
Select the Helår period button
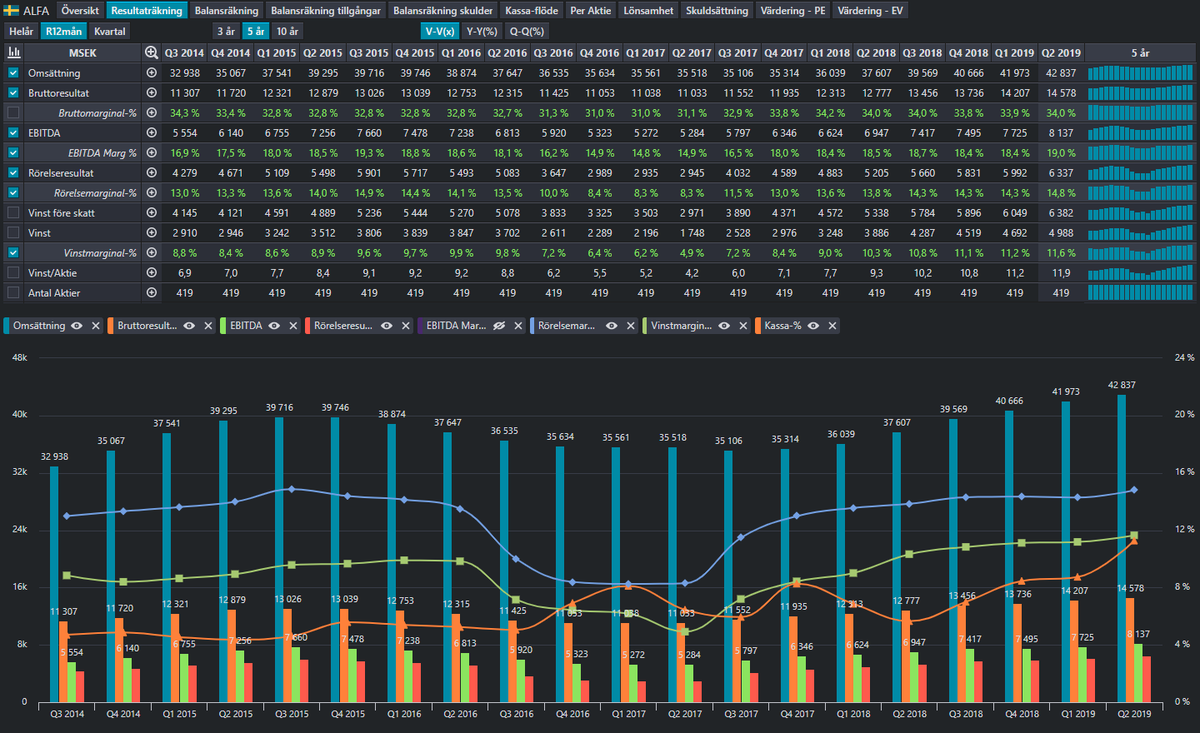[21, 31]
